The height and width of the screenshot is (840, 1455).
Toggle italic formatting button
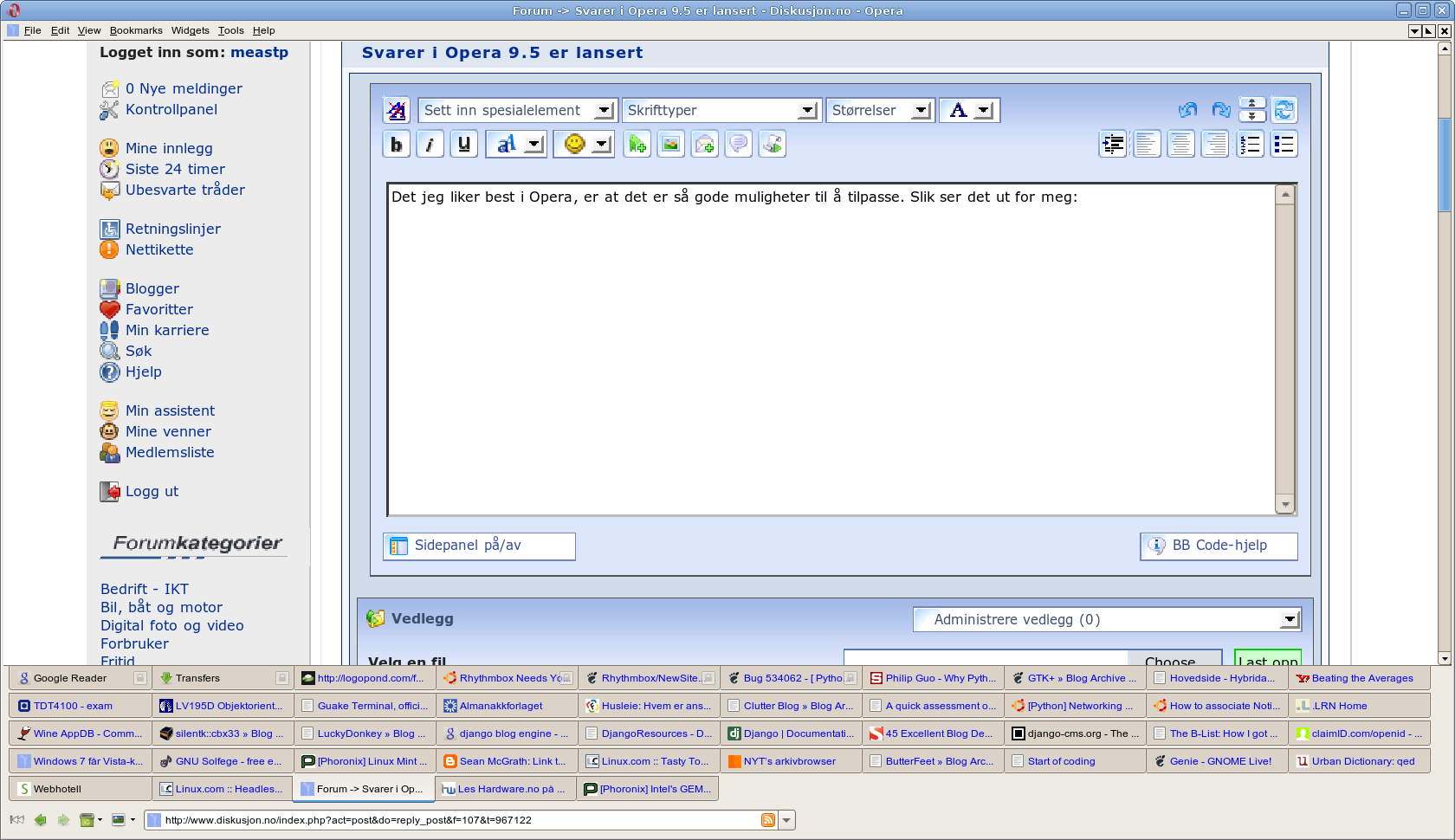click(x=430, y=144)
